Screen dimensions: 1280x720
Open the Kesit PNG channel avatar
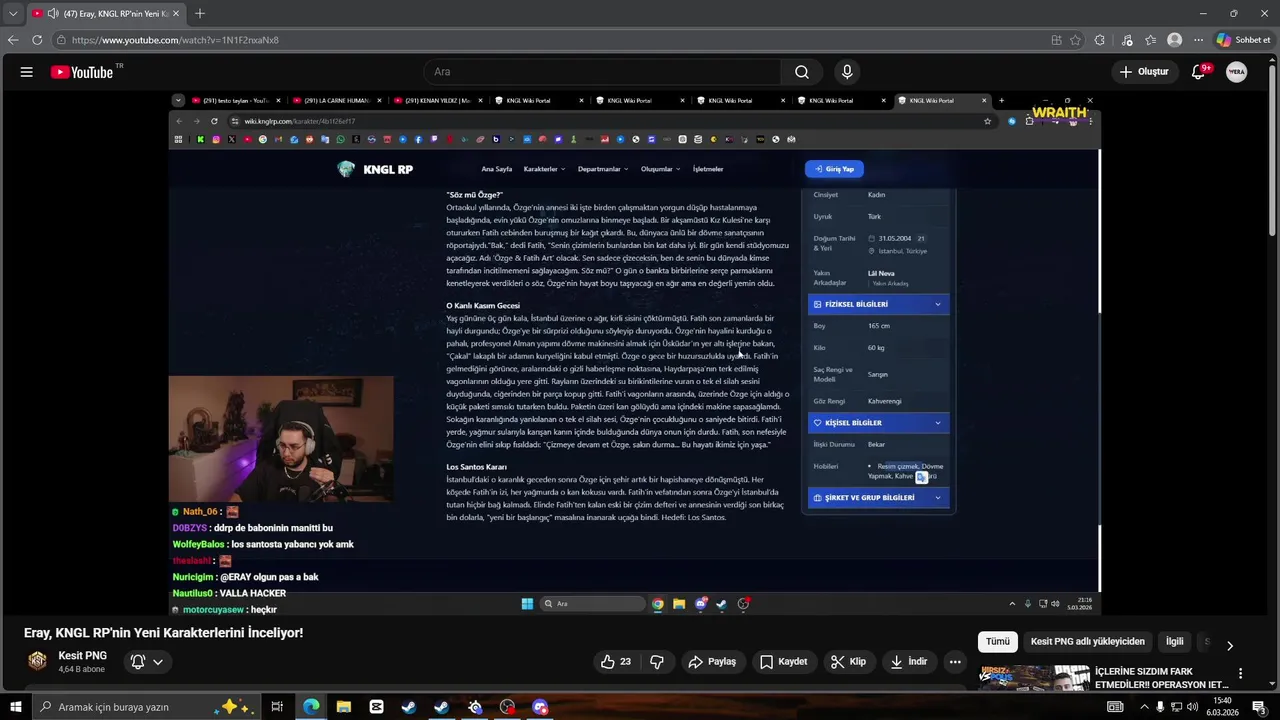38,661
